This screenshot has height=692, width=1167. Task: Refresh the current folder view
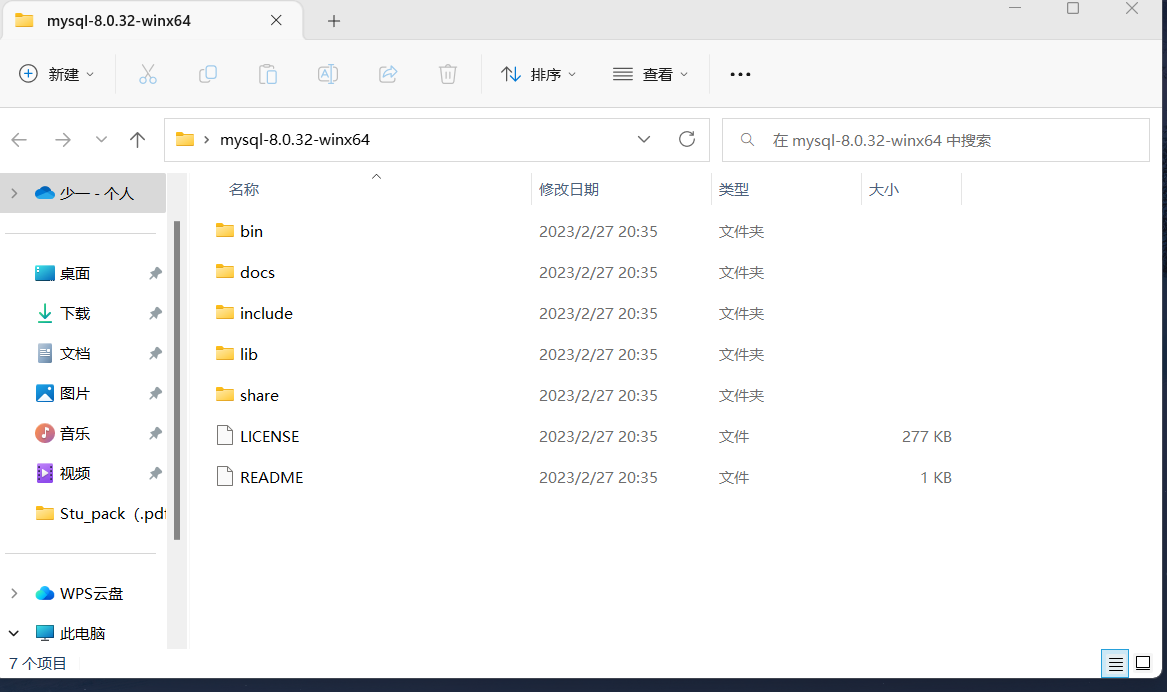[687, 139]
